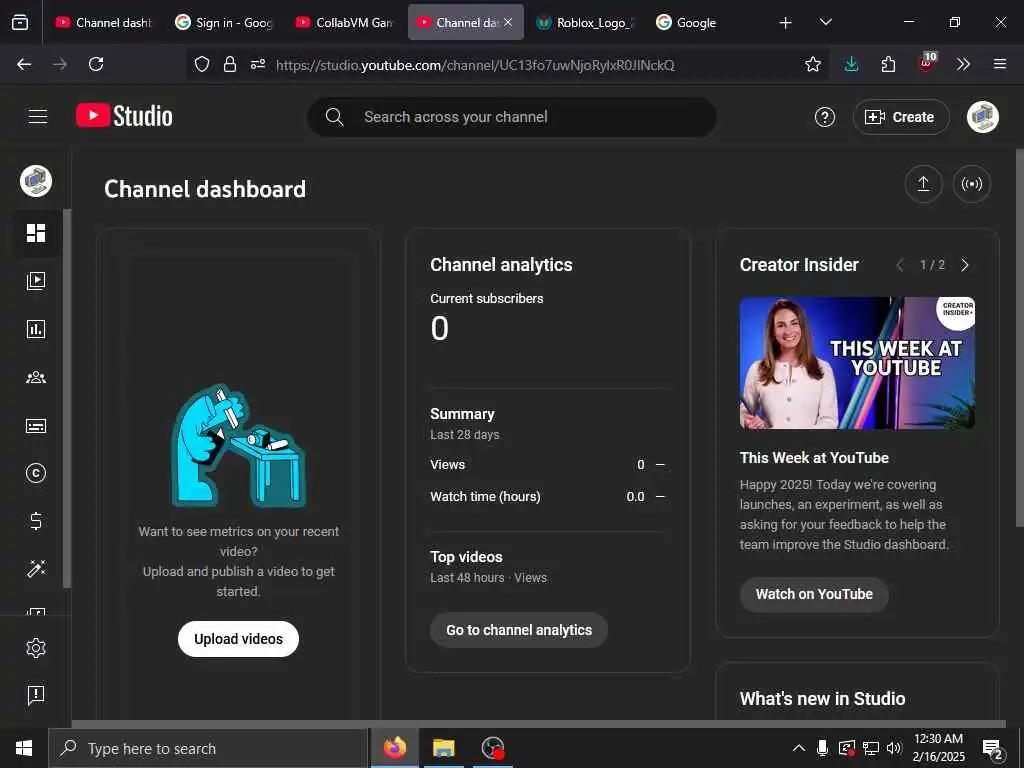Click the This Week at YouTube title
The height and width of the screenshot is (768, 1024).
[814, 458]
